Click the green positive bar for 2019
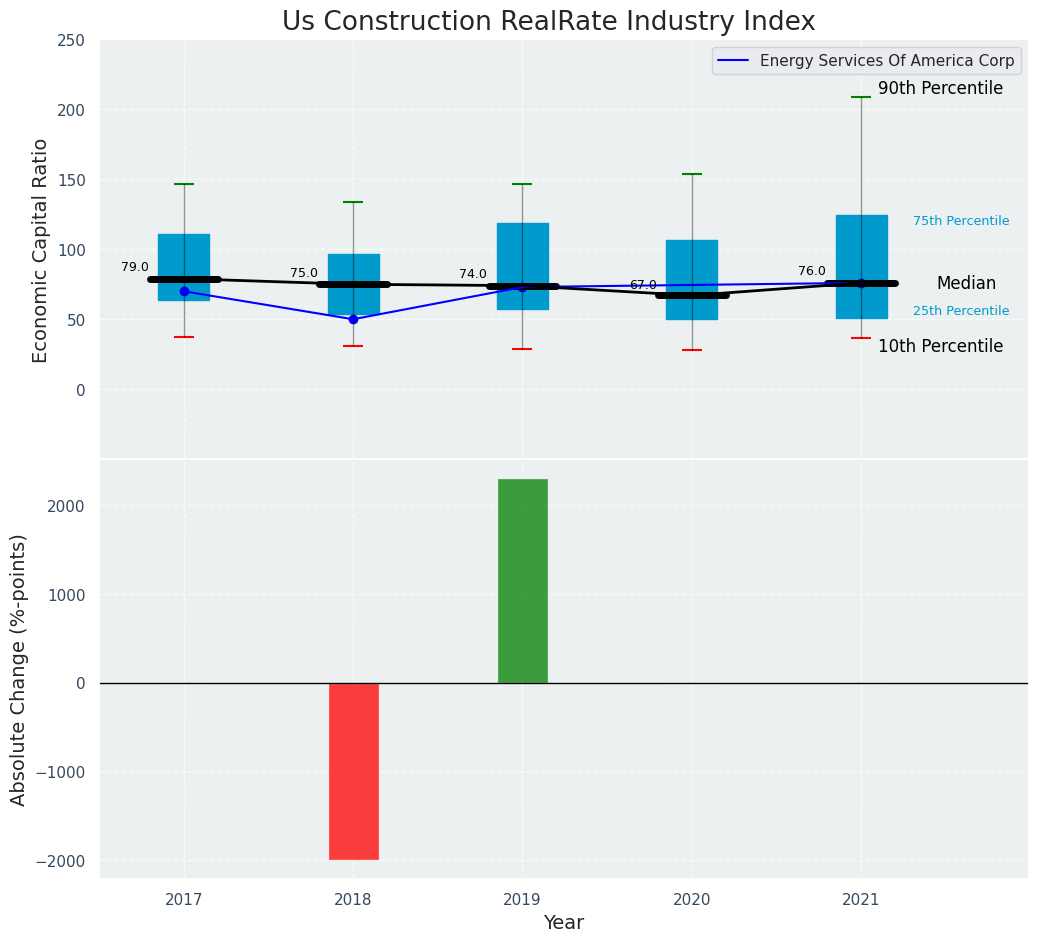 pos(522,581)
